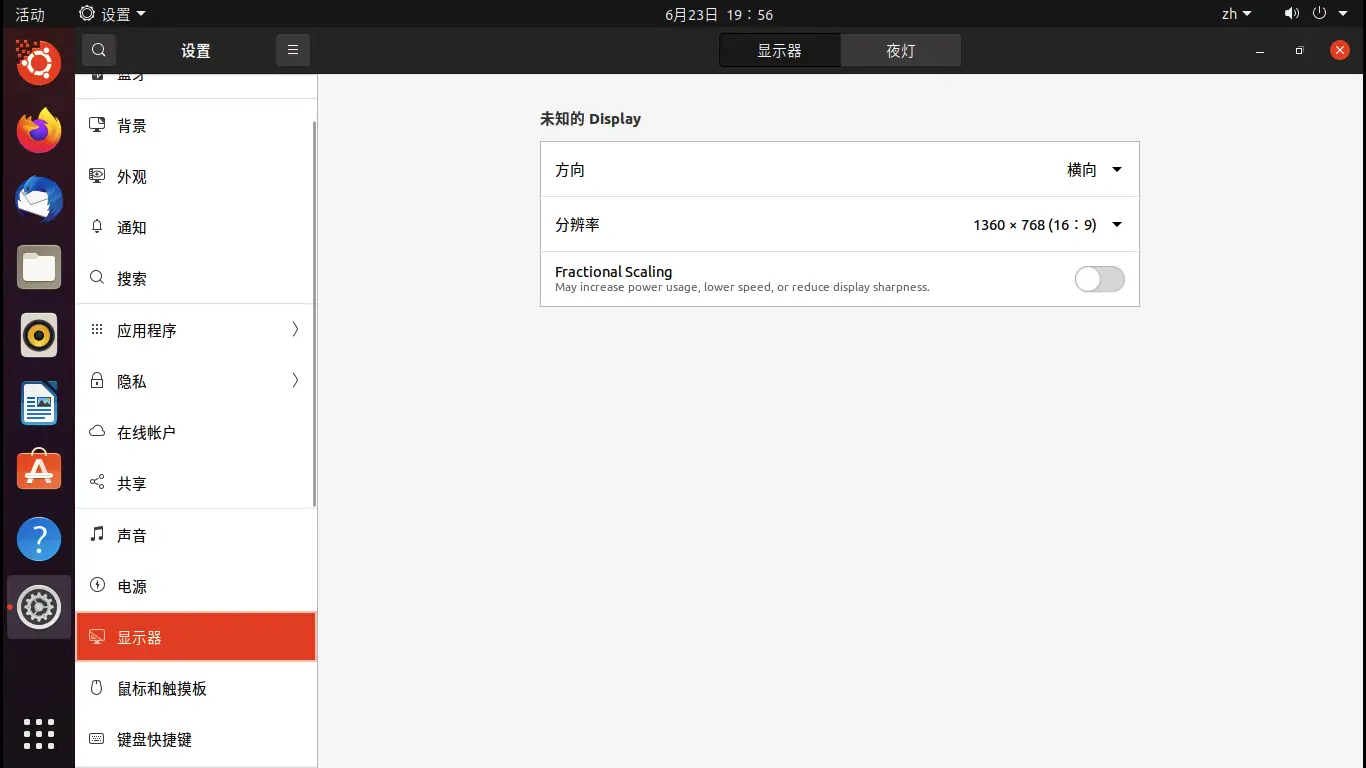The width and height of the screenshot is (1366, 768).
Task: Disable Fractional Scaling switch
Action: [1099, 279]
